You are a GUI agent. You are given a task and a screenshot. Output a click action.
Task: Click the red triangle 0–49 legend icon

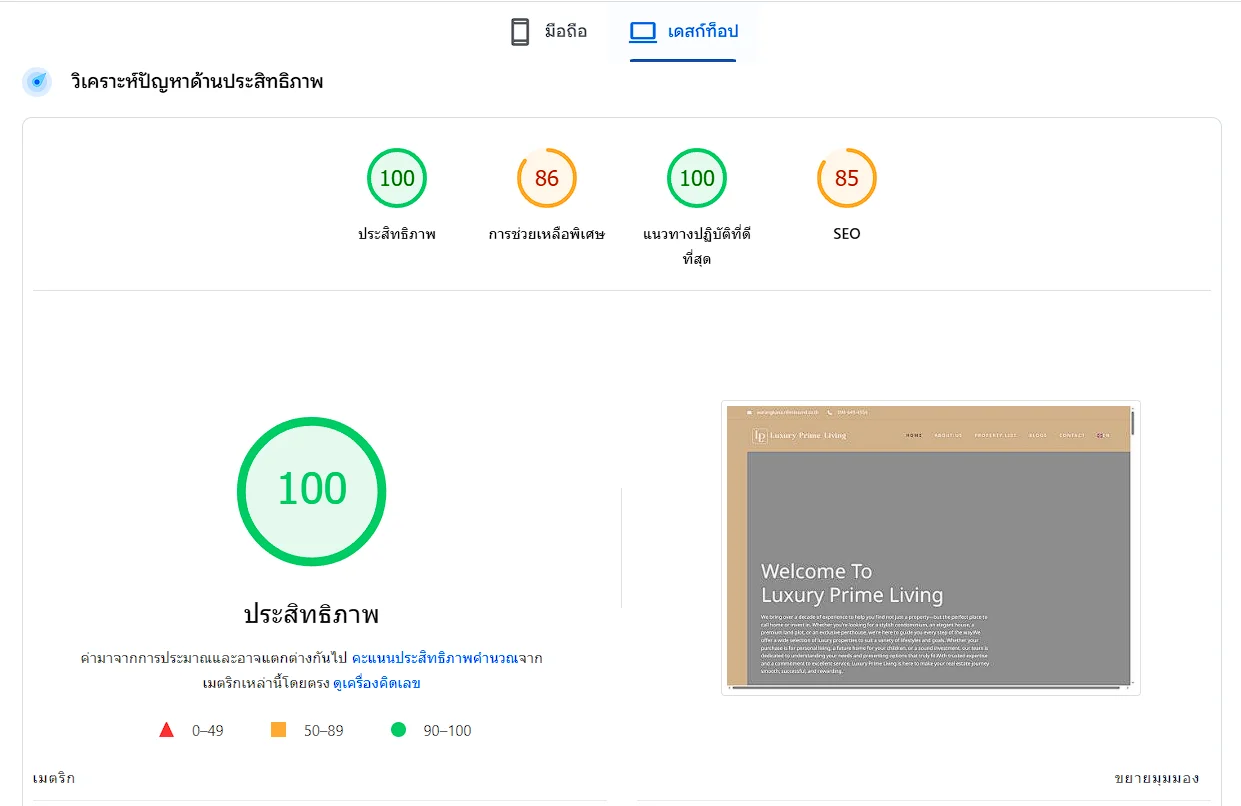167,730
